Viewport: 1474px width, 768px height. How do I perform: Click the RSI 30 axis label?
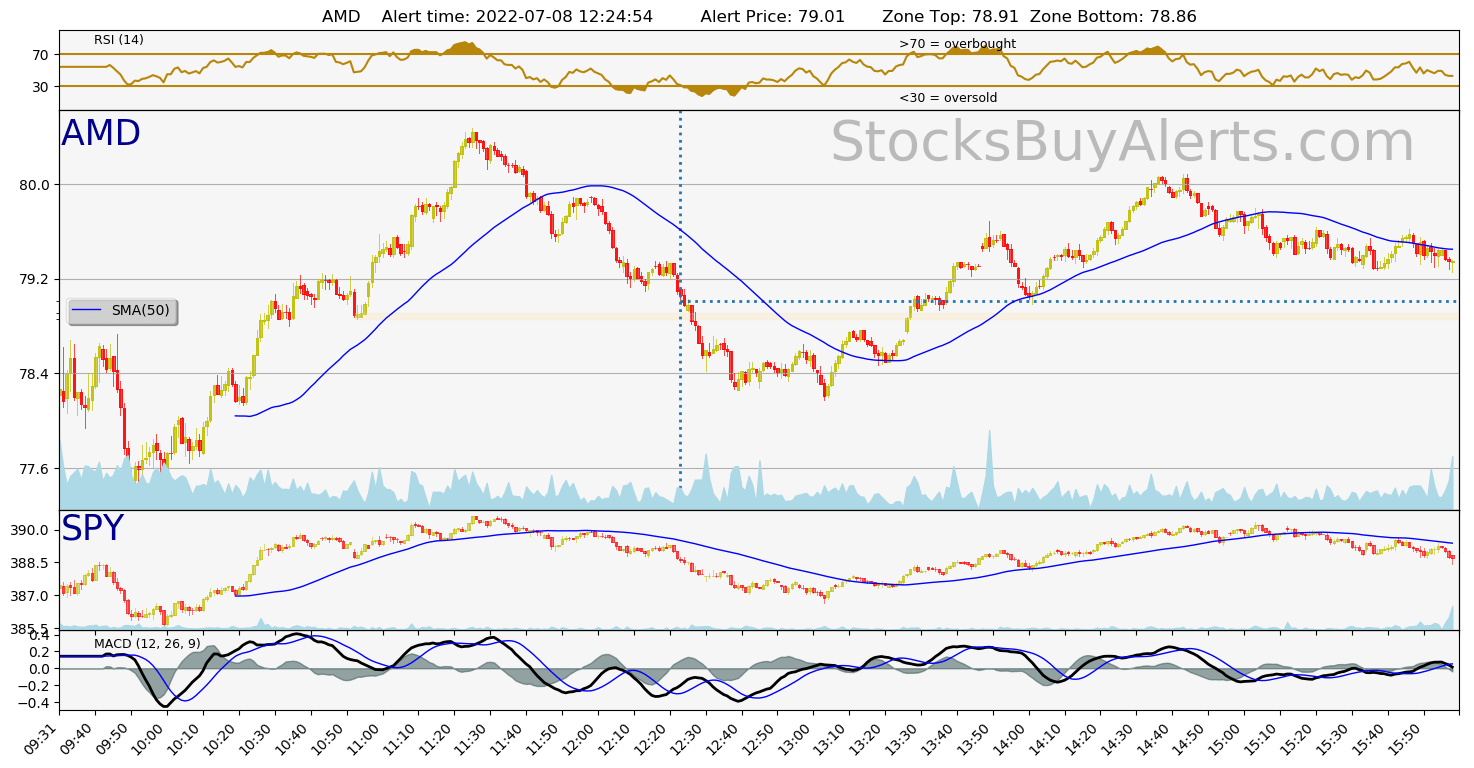pyautogui.click(x=41, y=87)
